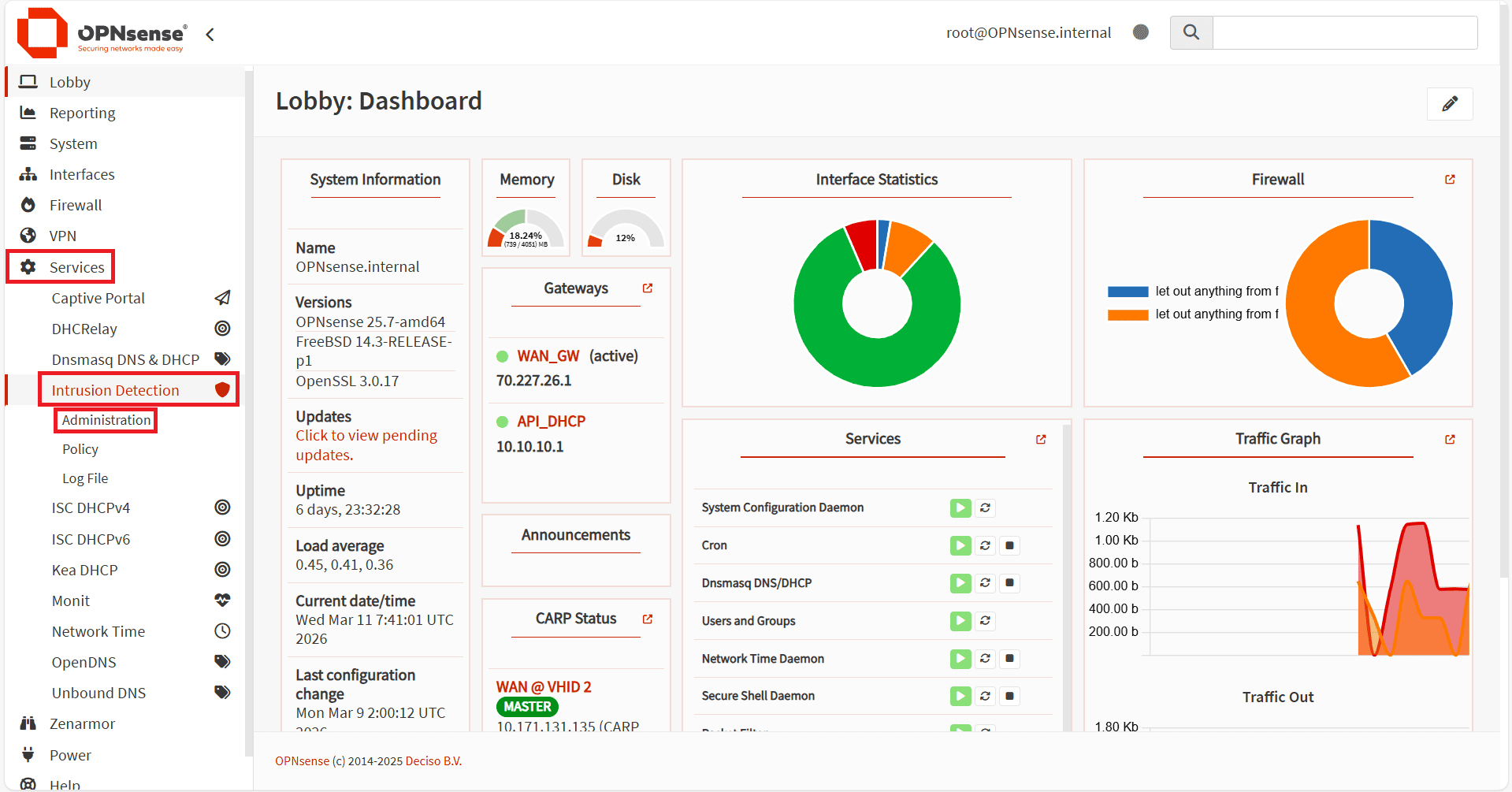Expand the Firewall menu section
This screenshot has width=1512, height=792.
coord(76,206)
